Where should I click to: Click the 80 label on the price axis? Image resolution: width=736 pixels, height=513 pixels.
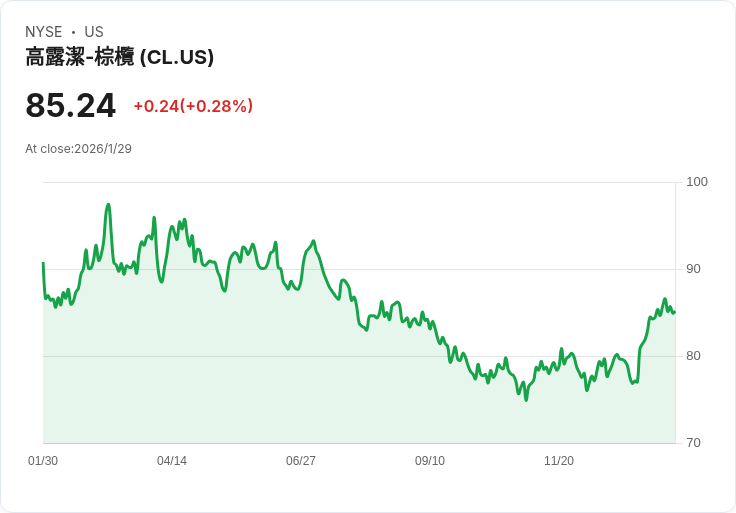pos(693,356)
